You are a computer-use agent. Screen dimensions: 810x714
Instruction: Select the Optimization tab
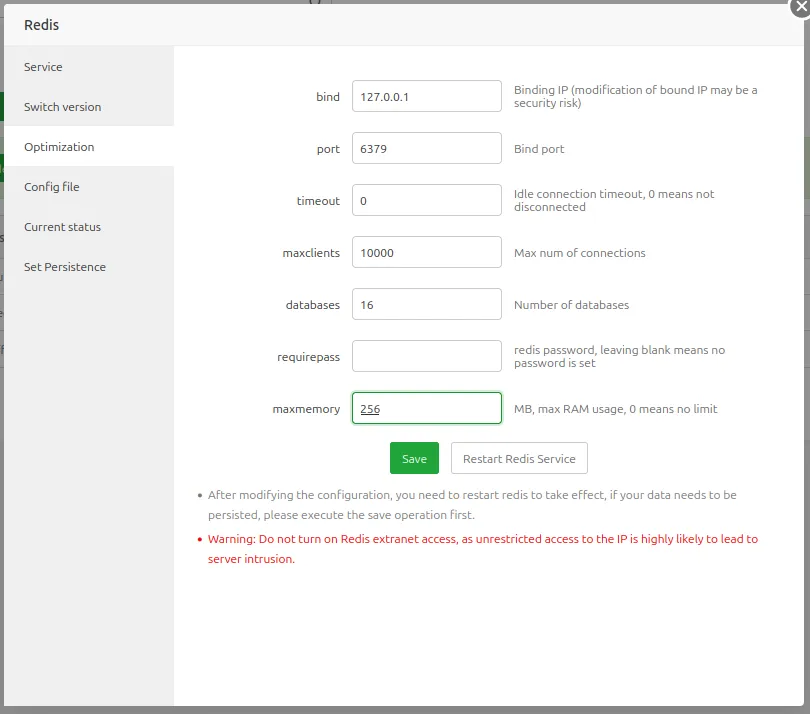coord(89,147)
